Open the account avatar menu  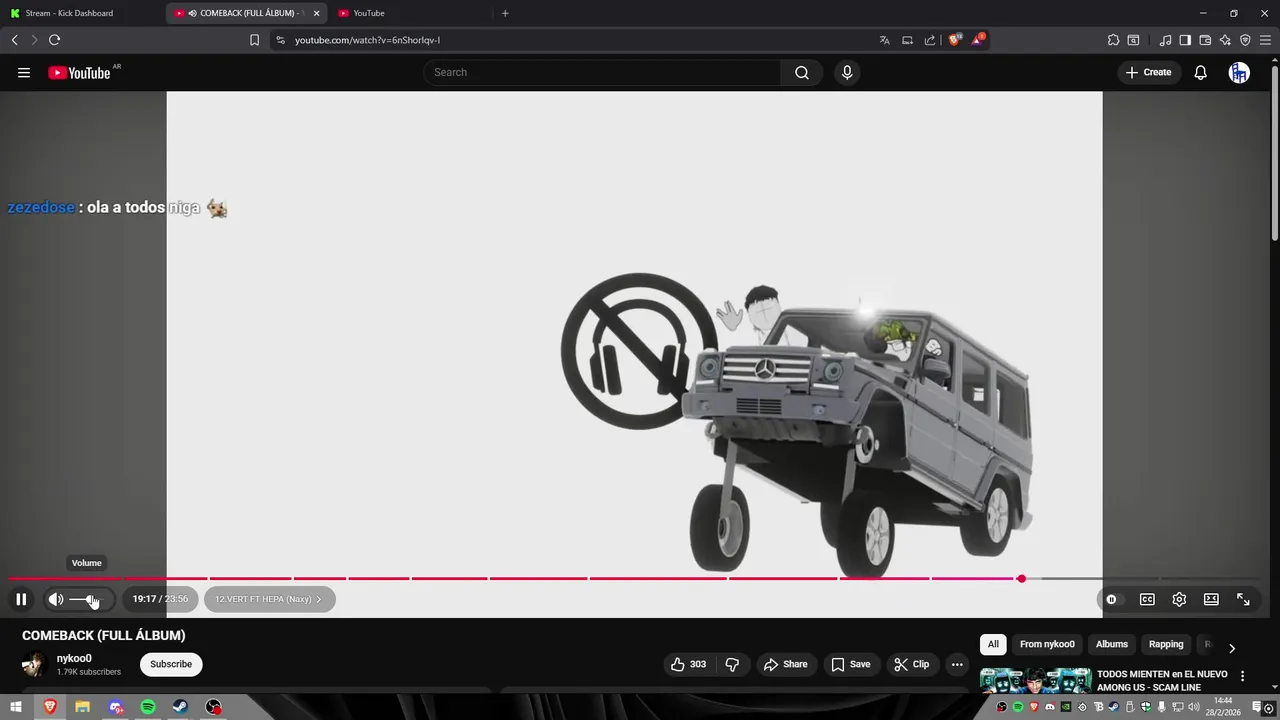pyautogui.click(x=1239, y=72)
